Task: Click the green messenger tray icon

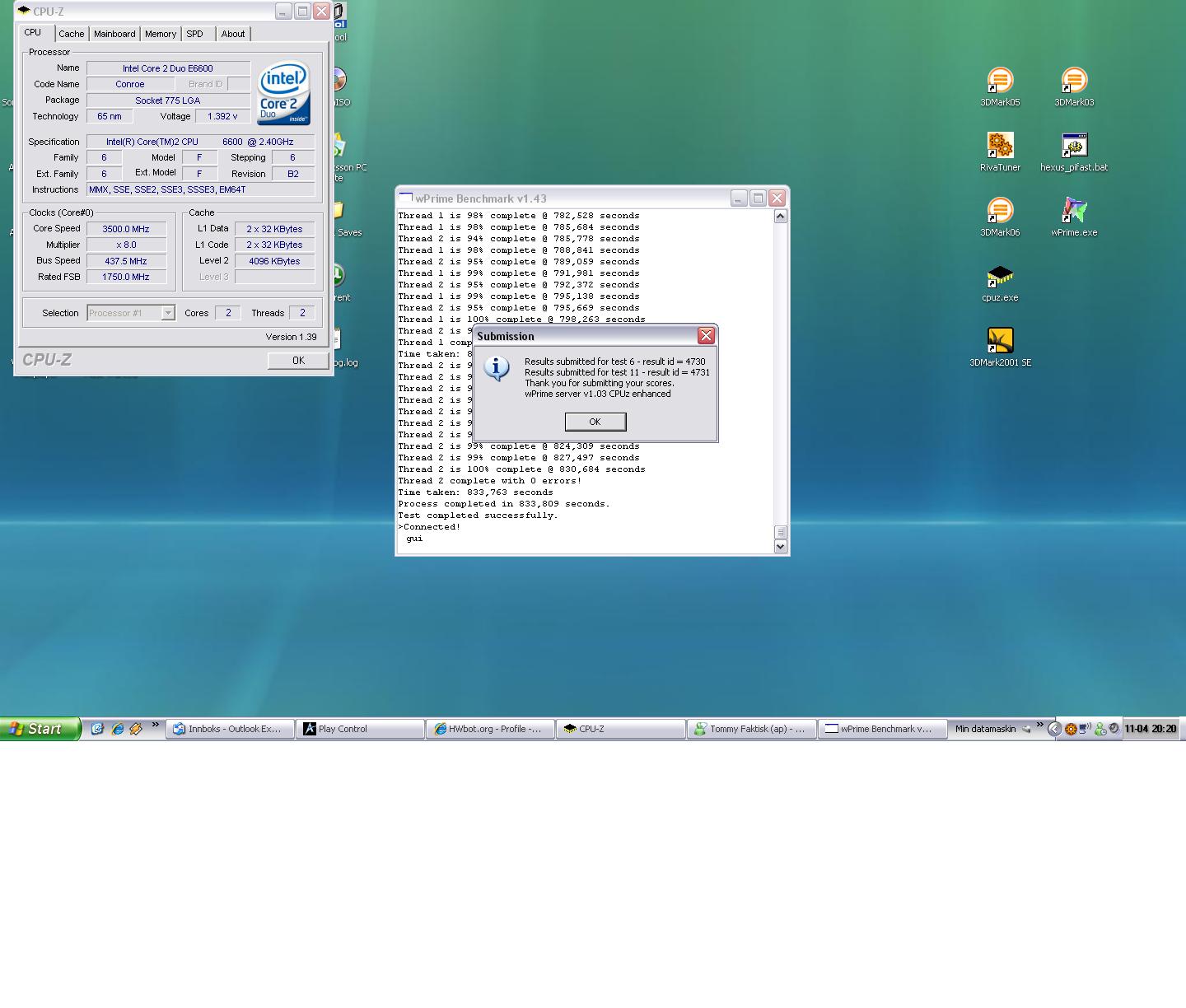Action: point(1101,729)
